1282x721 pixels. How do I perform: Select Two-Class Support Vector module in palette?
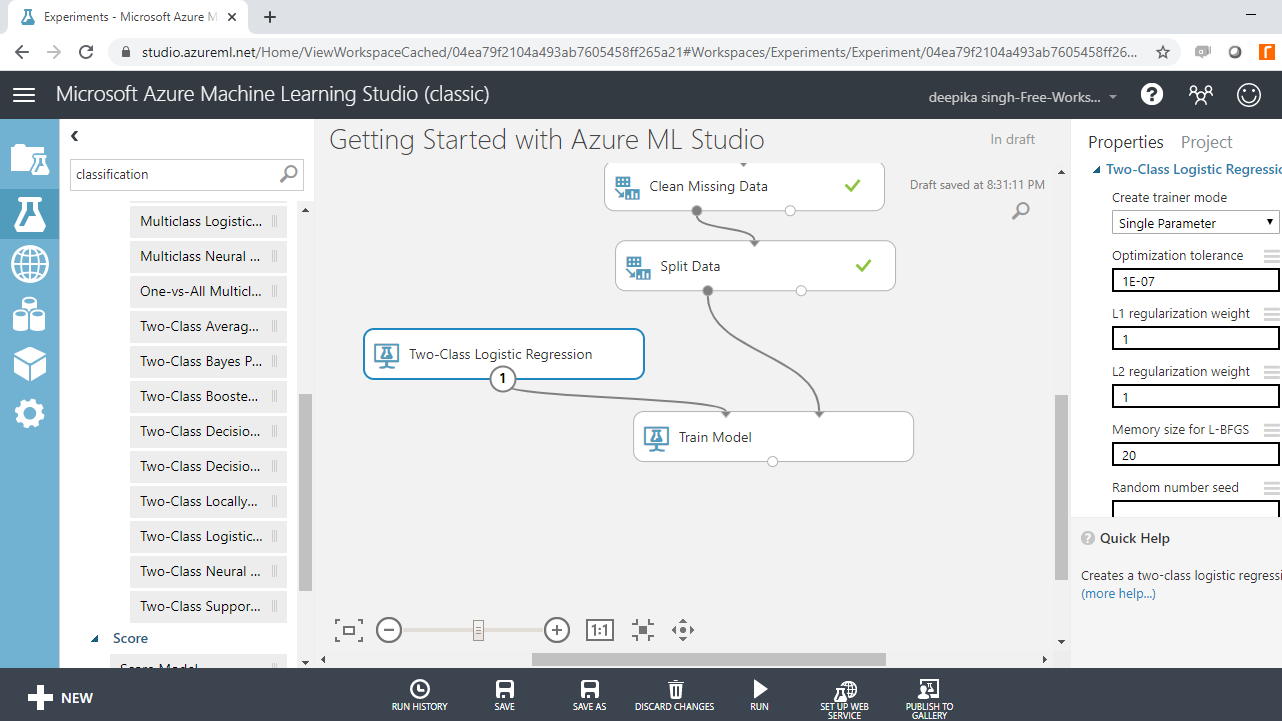pyautogui.click(x=208, y=607)
